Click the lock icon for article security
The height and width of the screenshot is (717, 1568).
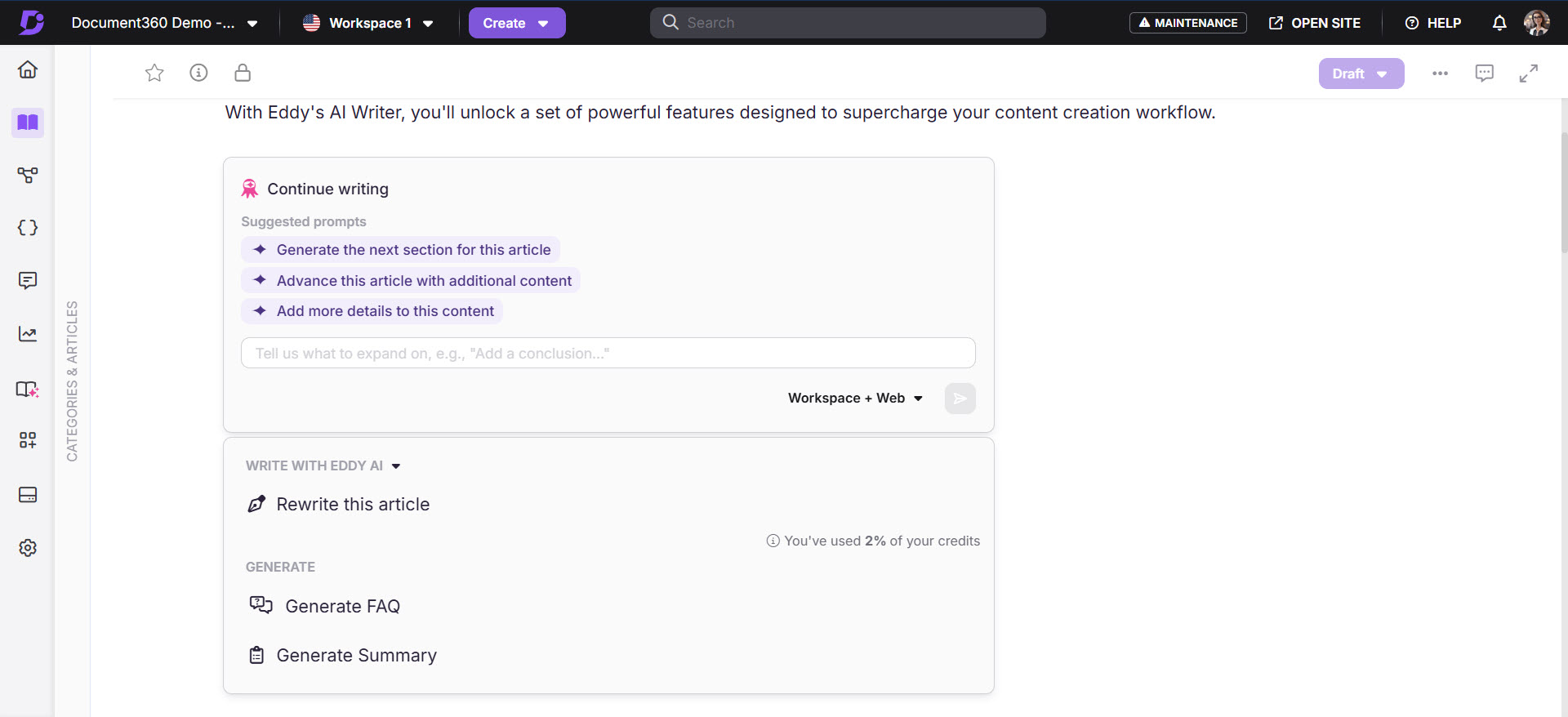coord(243,73)
